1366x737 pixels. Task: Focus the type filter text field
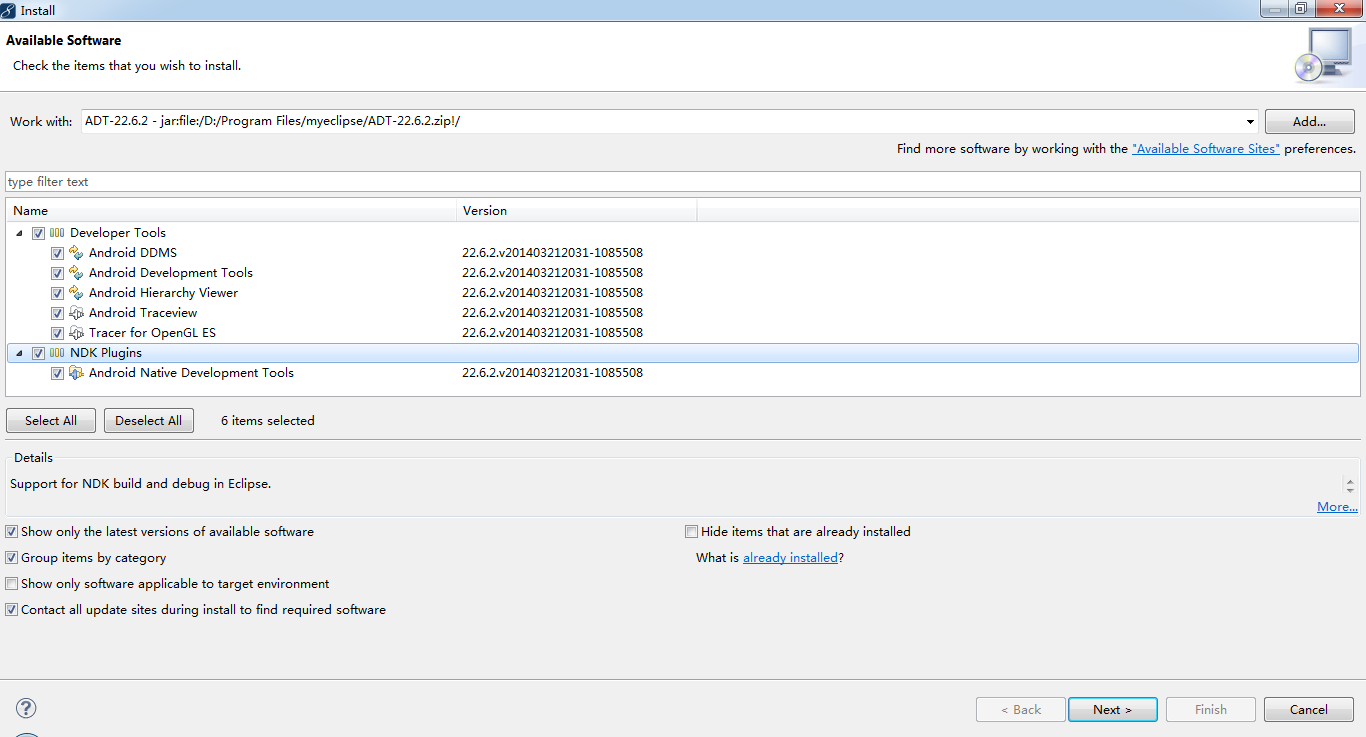pyautogui.click(x=683, y=182)
